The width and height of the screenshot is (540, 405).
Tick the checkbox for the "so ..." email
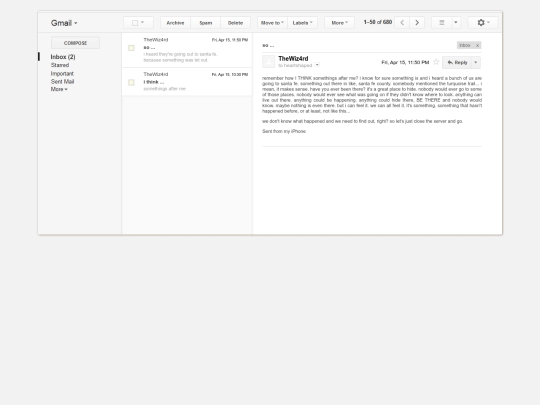point(131,48)
